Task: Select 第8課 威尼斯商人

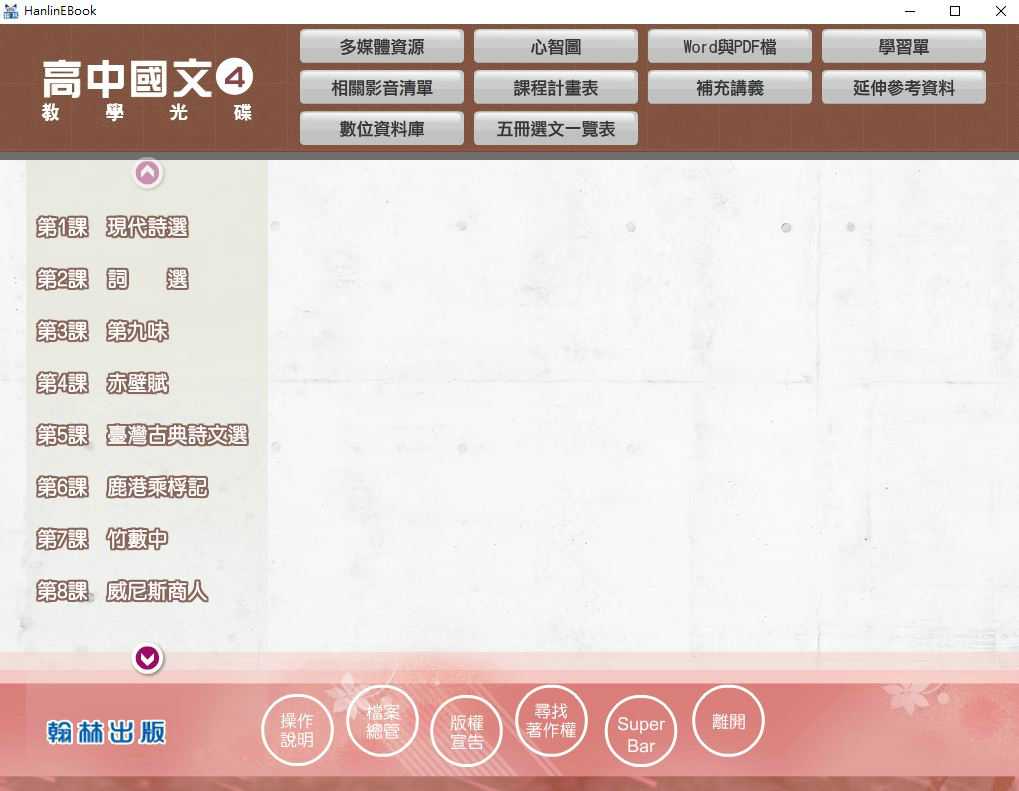Action: pyautogui.click(x=122, y=591)
